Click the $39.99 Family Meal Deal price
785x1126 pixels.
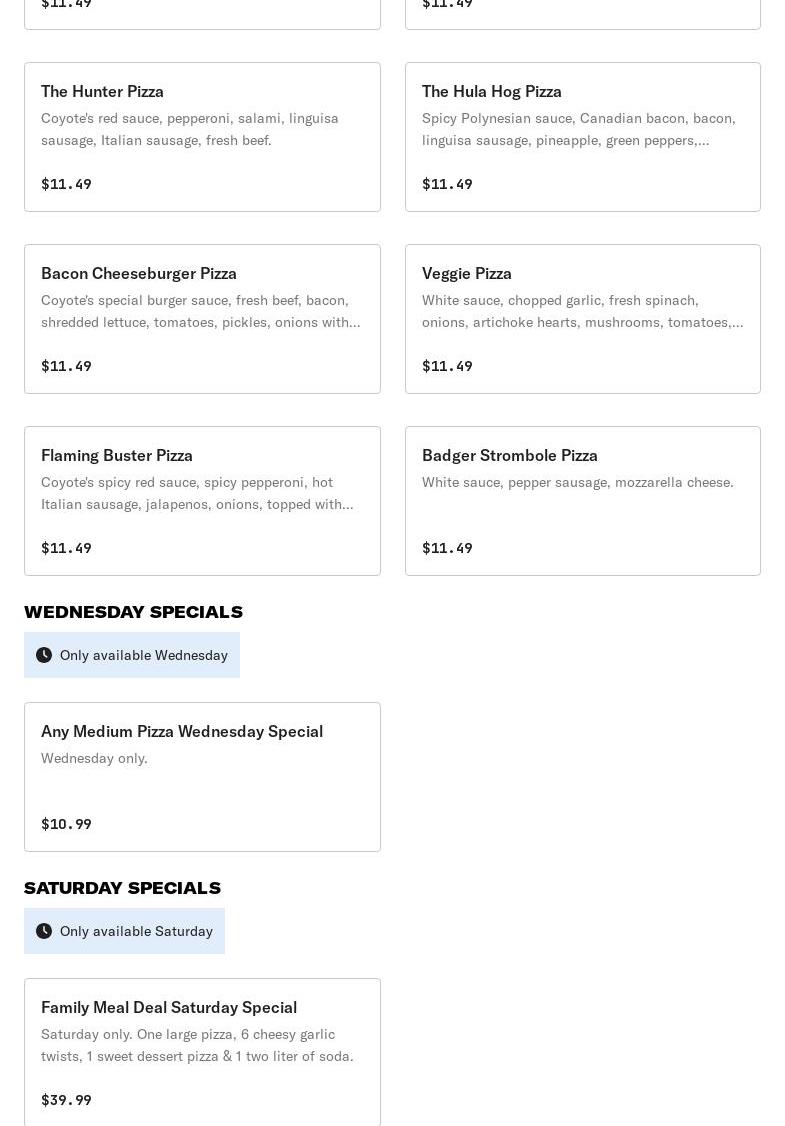coord(66,1100)
